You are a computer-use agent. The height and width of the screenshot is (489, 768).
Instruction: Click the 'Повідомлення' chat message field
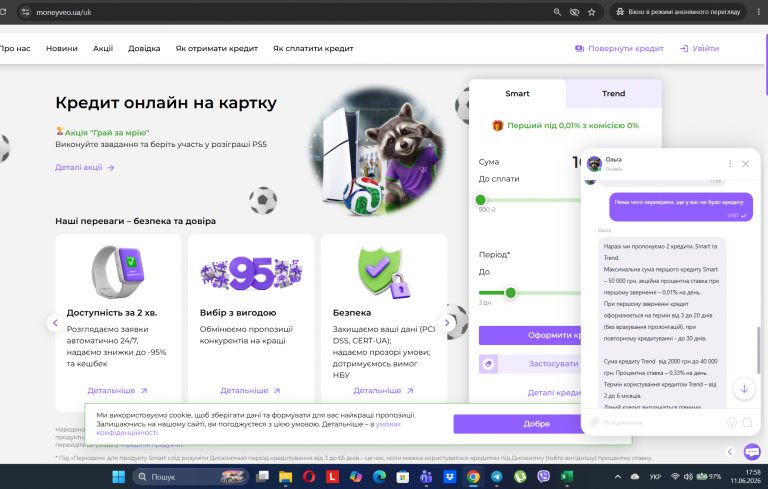click(x=661, y=422)
